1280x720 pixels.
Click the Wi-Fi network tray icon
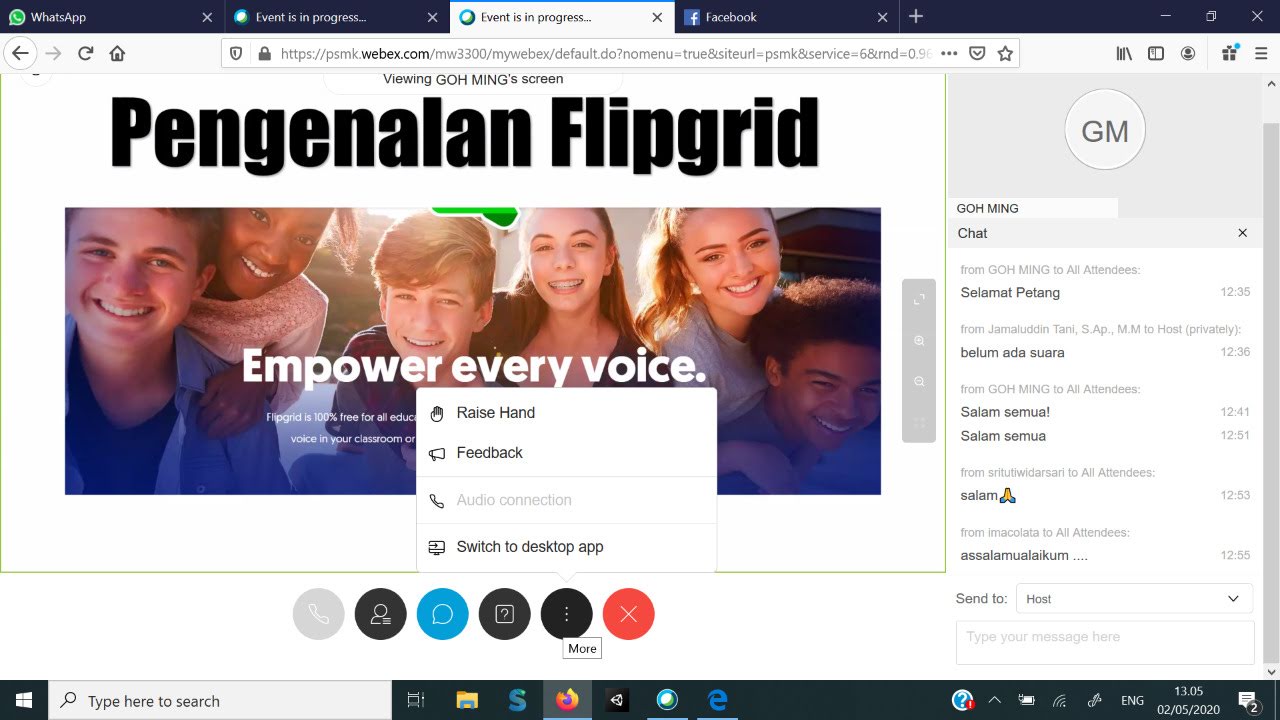(x=1060, y=700)
